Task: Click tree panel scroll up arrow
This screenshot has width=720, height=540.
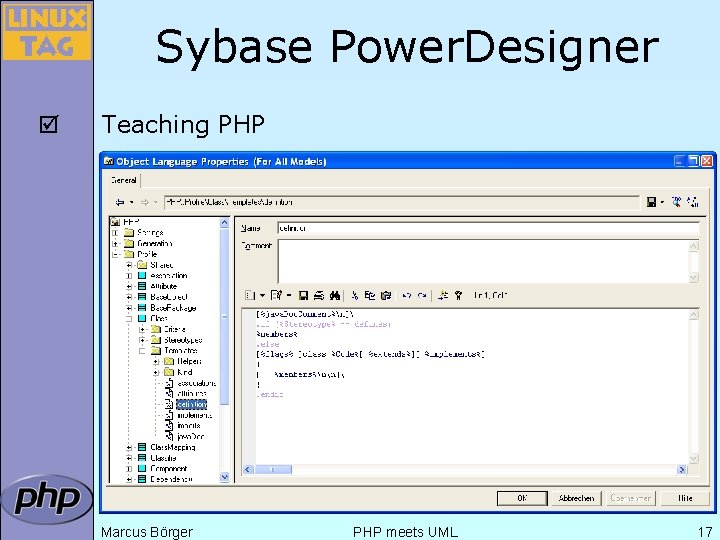Action: [x=225, y=223]
